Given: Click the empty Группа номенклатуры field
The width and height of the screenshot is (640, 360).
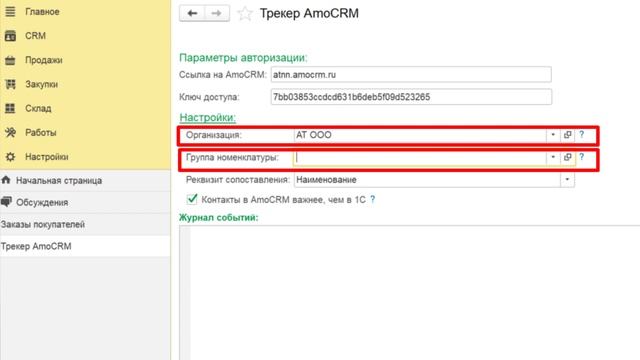Looking at the screenshot, I should click(420, 158).
